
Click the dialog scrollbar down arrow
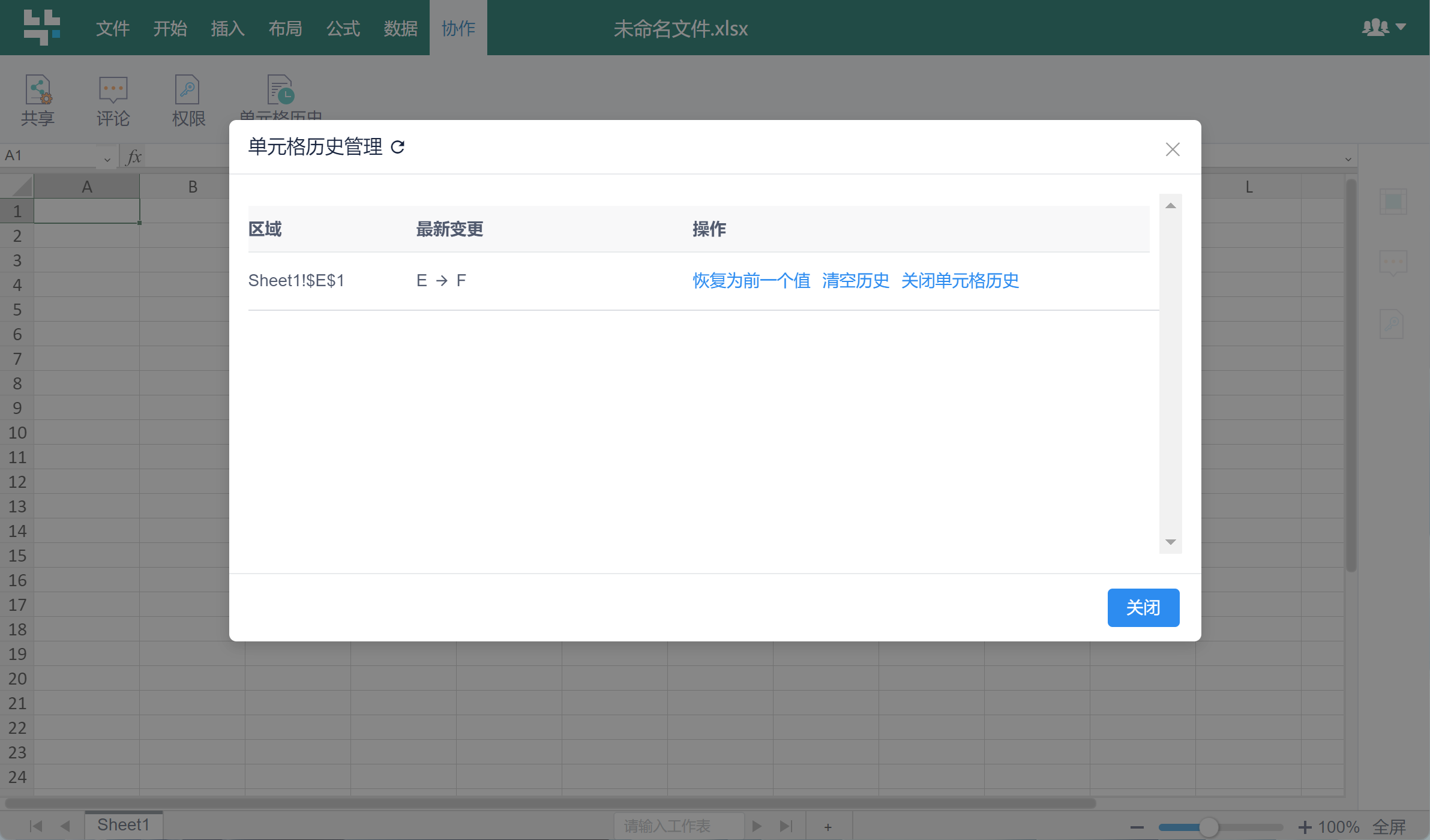pyautogui.click(x=1170, y=542)
